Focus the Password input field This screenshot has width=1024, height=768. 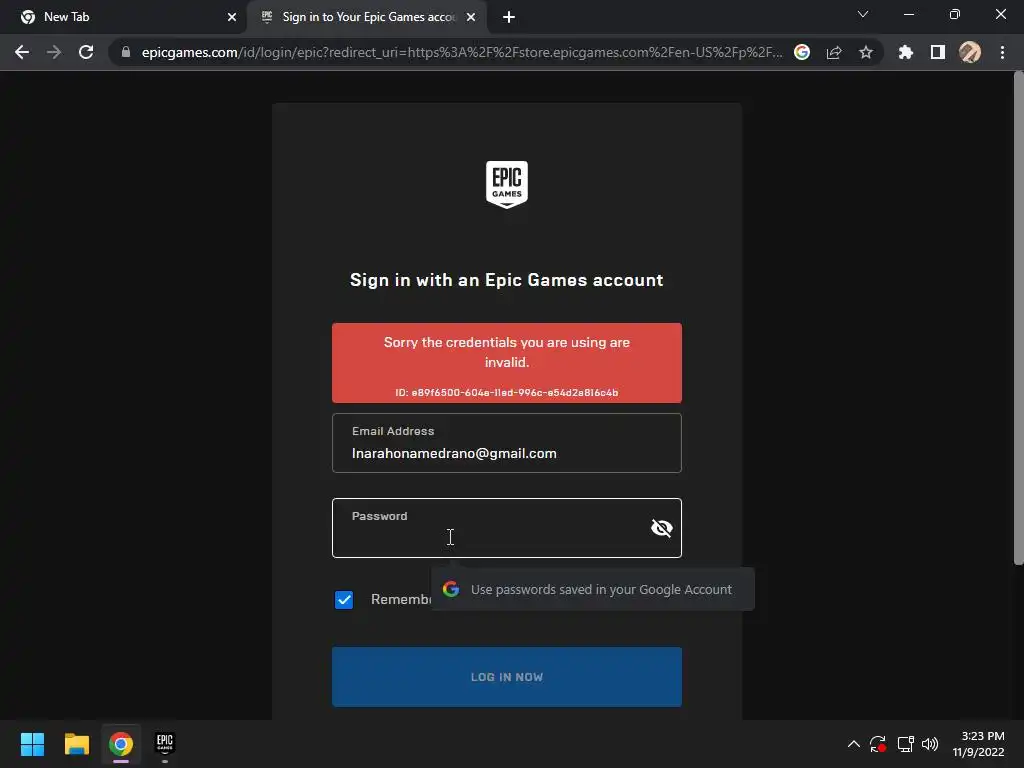pyautogui.click(x=507, y=528)
